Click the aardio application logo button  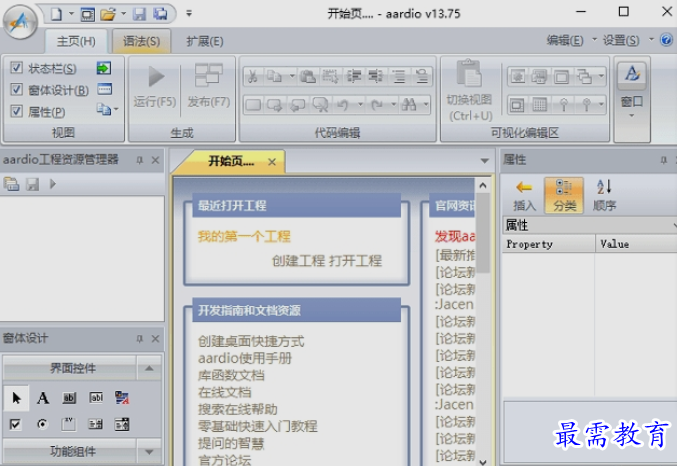pyautogui.click(x=20, y=22)
